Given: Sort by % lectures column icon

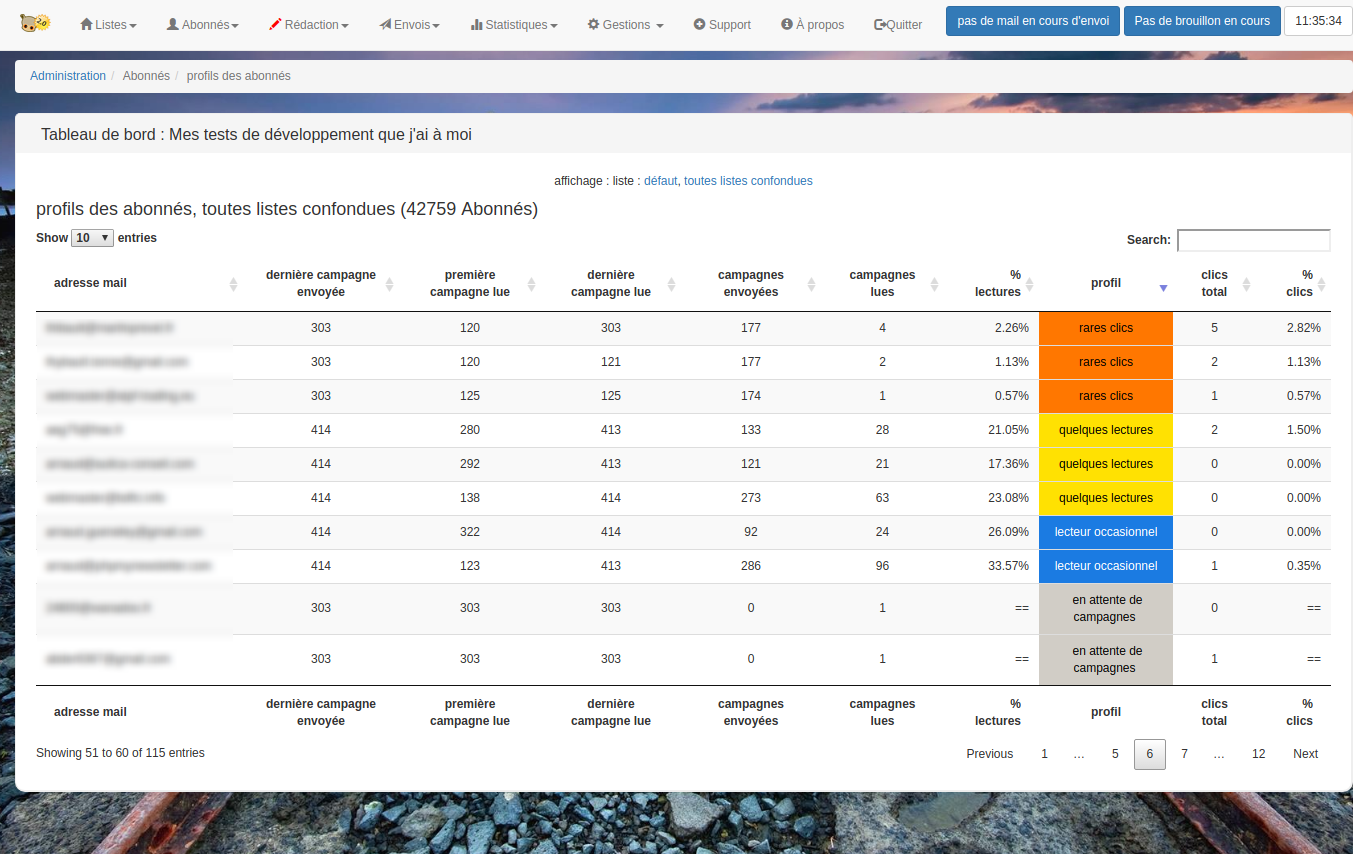Looking at the screenshot, I should (x=1030, y=284).
